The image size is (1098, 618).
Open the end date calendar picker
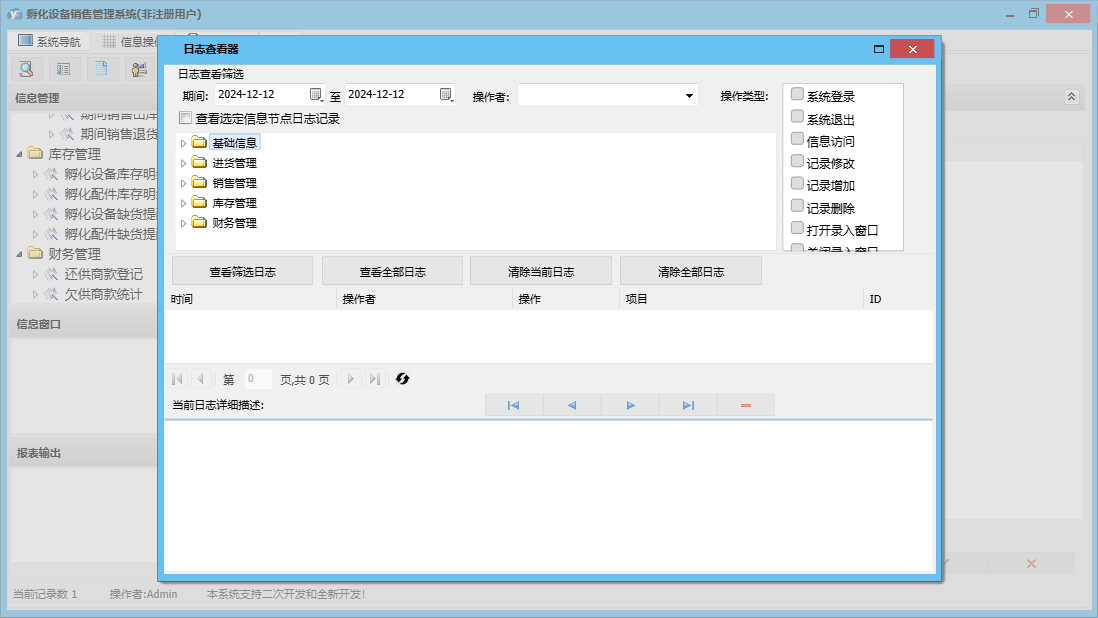[x=446, y=94]
